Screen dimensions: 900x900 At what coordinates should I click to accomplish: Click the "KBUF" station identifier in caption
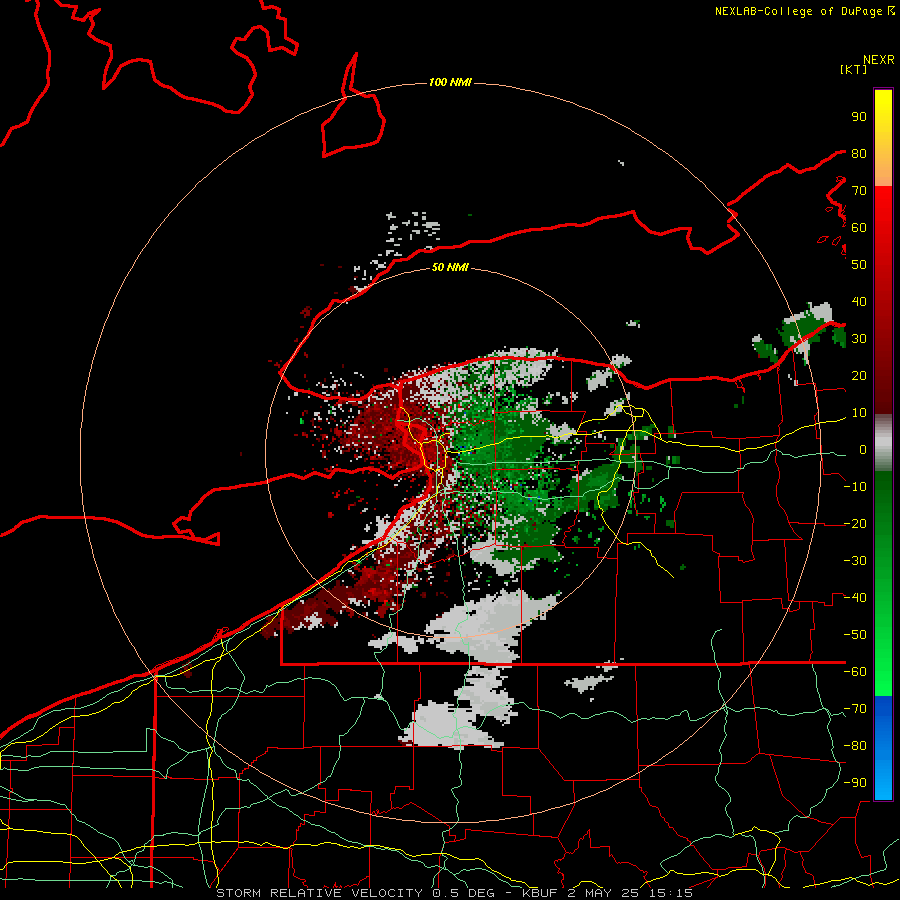pyautogui.click(x=541, y=893)
